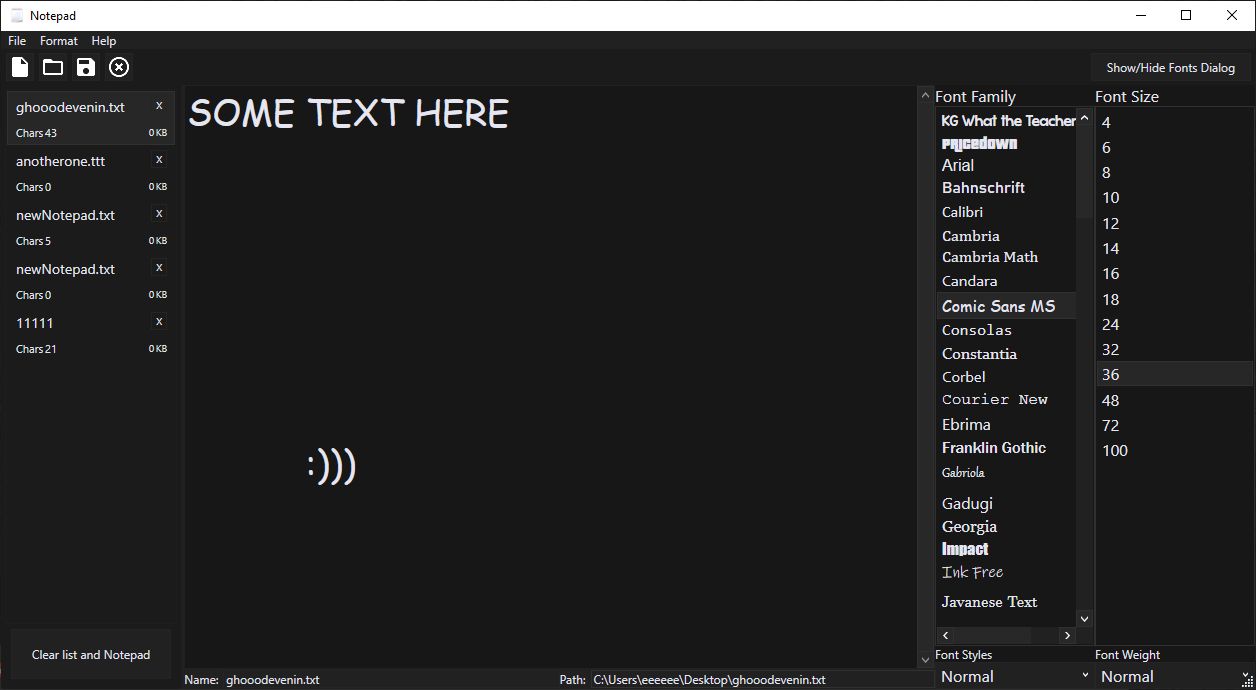Choose the Ink Free font family
Viewport: 1256px width, 690px height.
pos(1006,572)
